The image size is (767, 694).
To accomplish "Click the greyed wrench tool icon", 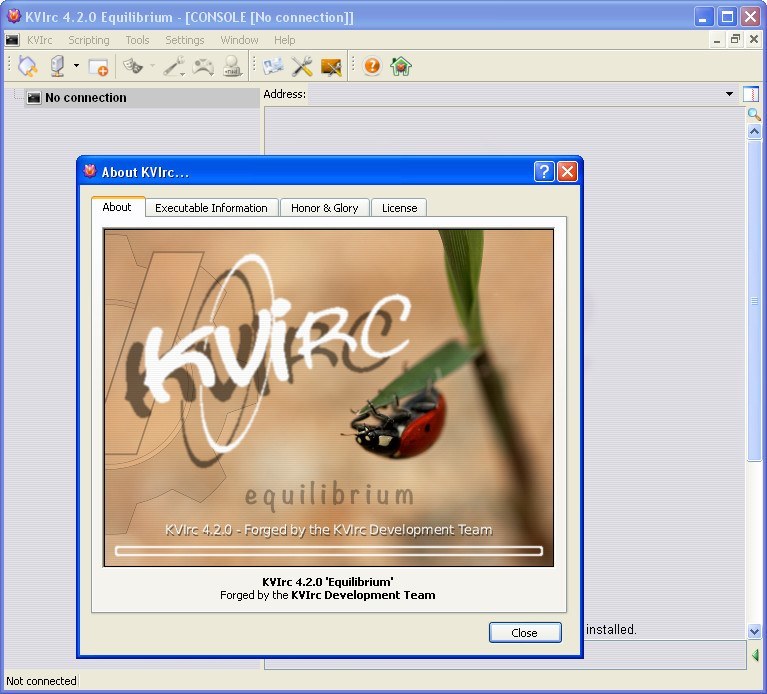I will click(x=174, y=66).
